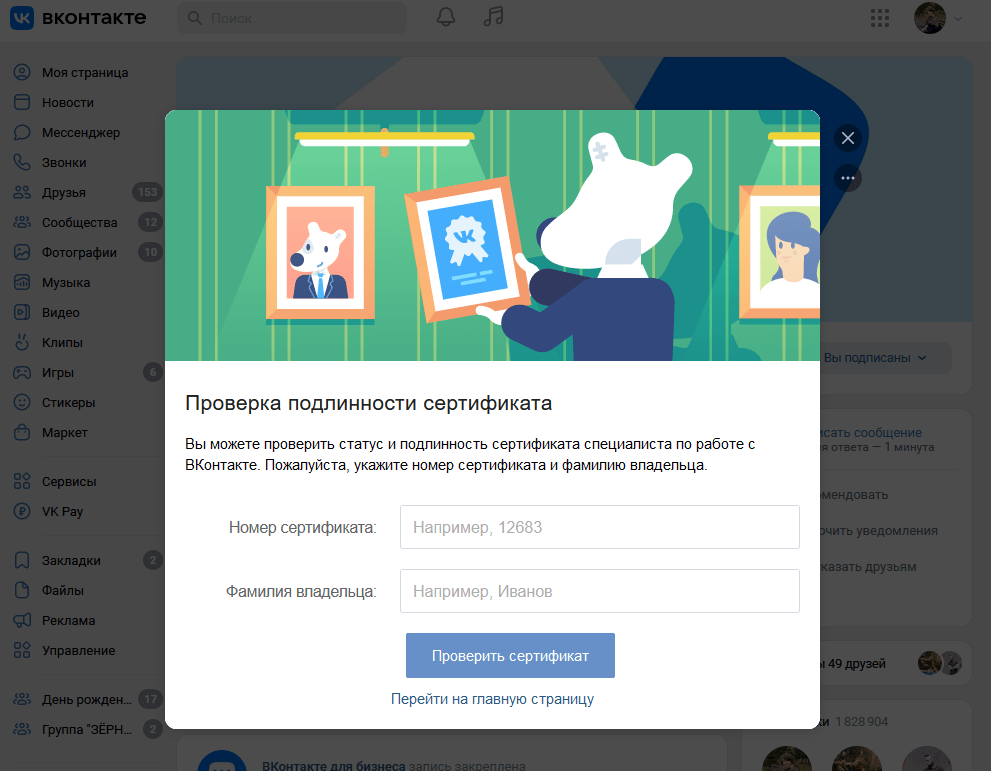Follow "Перейти на главную страницу" link
Viewport: 991px width, 771px height.
[x=492, y=699]
